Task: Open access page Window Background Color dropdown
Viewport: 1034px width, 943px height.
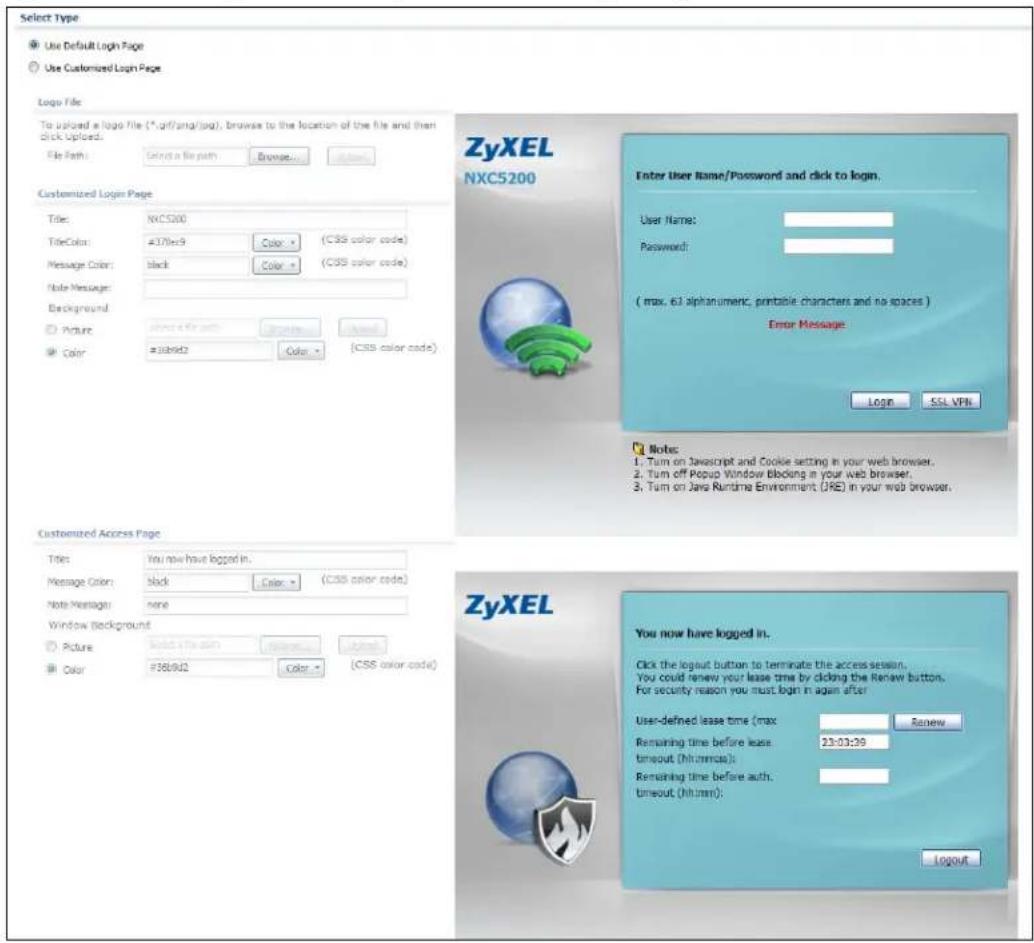Action: coord(301,668)
